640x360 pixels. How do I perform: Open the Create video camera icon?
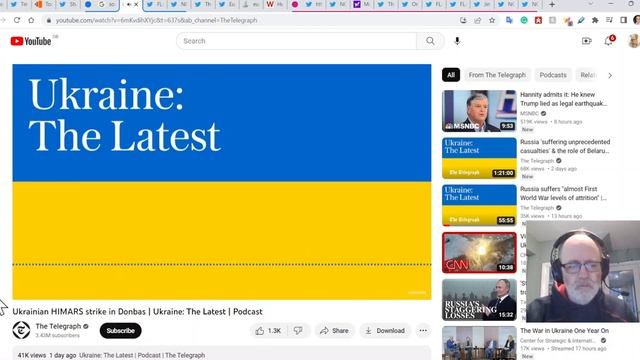[x=587, y=41]
